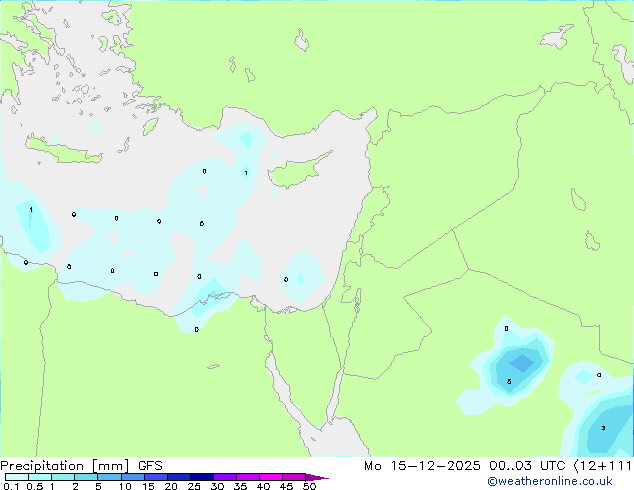
Task: Click the 0.5–1 mm legend color swatch
Action: coord(40,477)
